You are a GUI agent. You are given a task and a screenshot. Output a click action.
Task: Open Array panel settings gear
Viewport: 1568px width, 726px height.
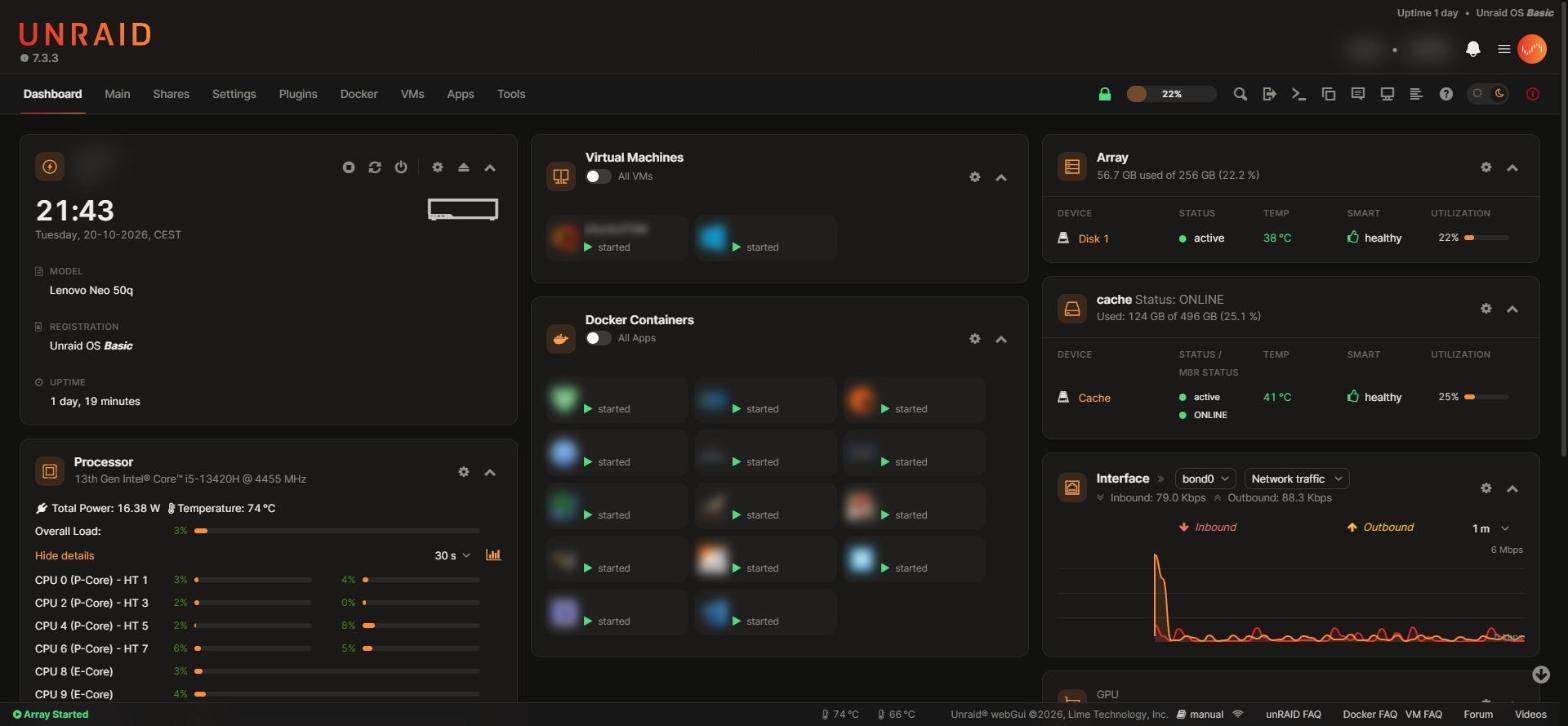click(1486, 167)
